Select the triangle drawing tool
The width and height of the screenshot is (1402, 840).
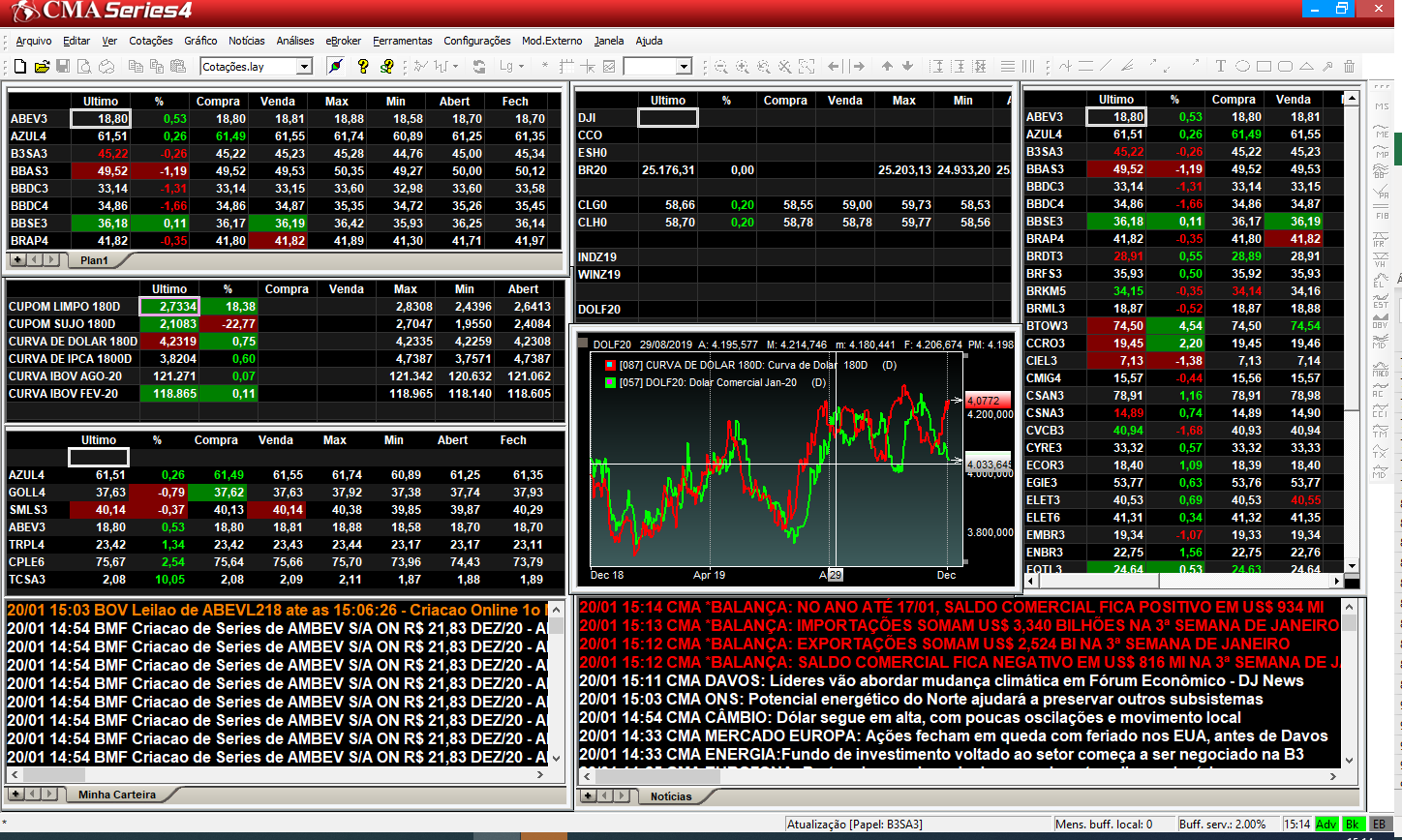(1306, 67)
